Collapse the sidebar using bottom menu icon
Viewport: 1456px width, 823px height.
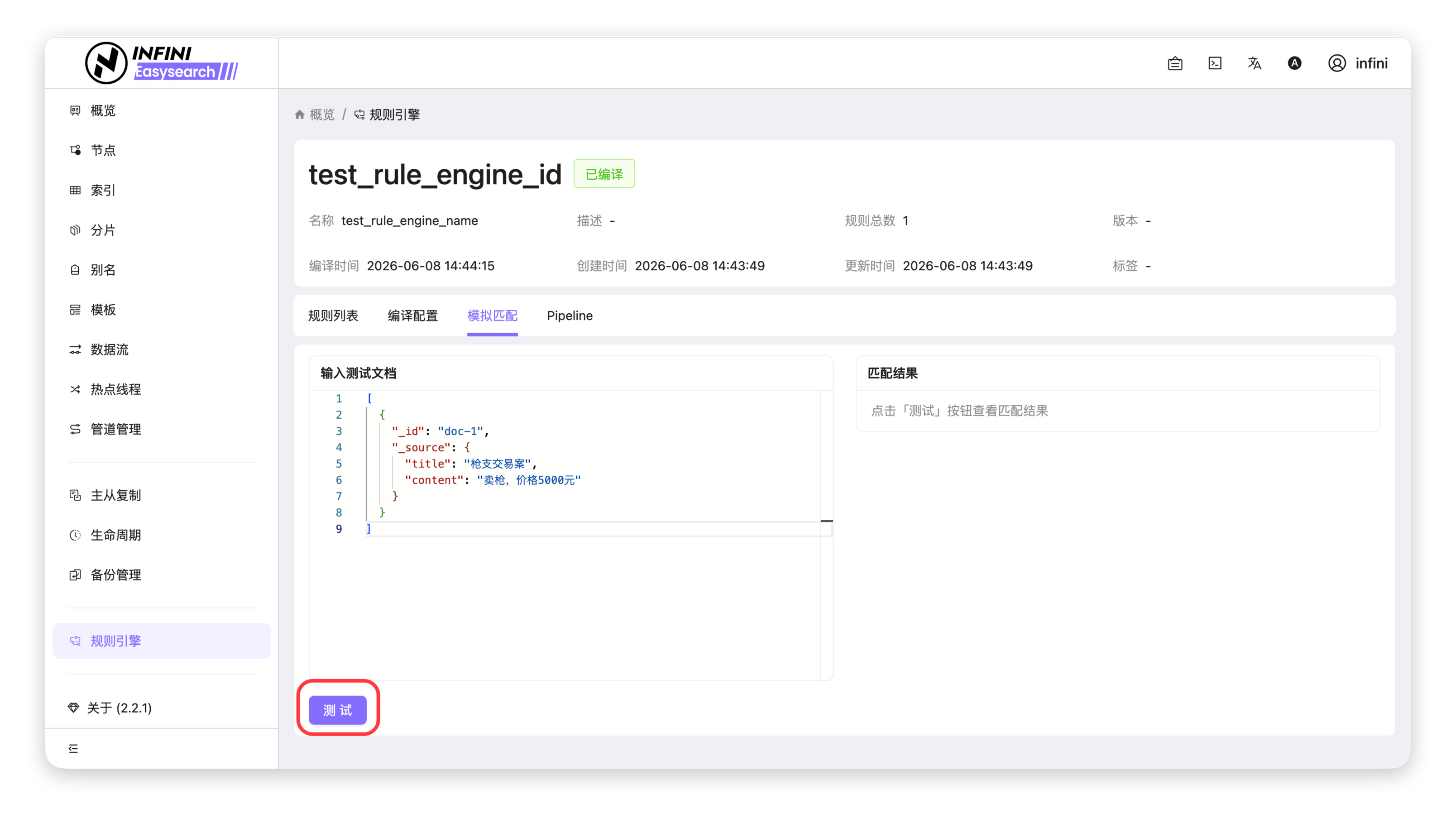pos(73,748)
